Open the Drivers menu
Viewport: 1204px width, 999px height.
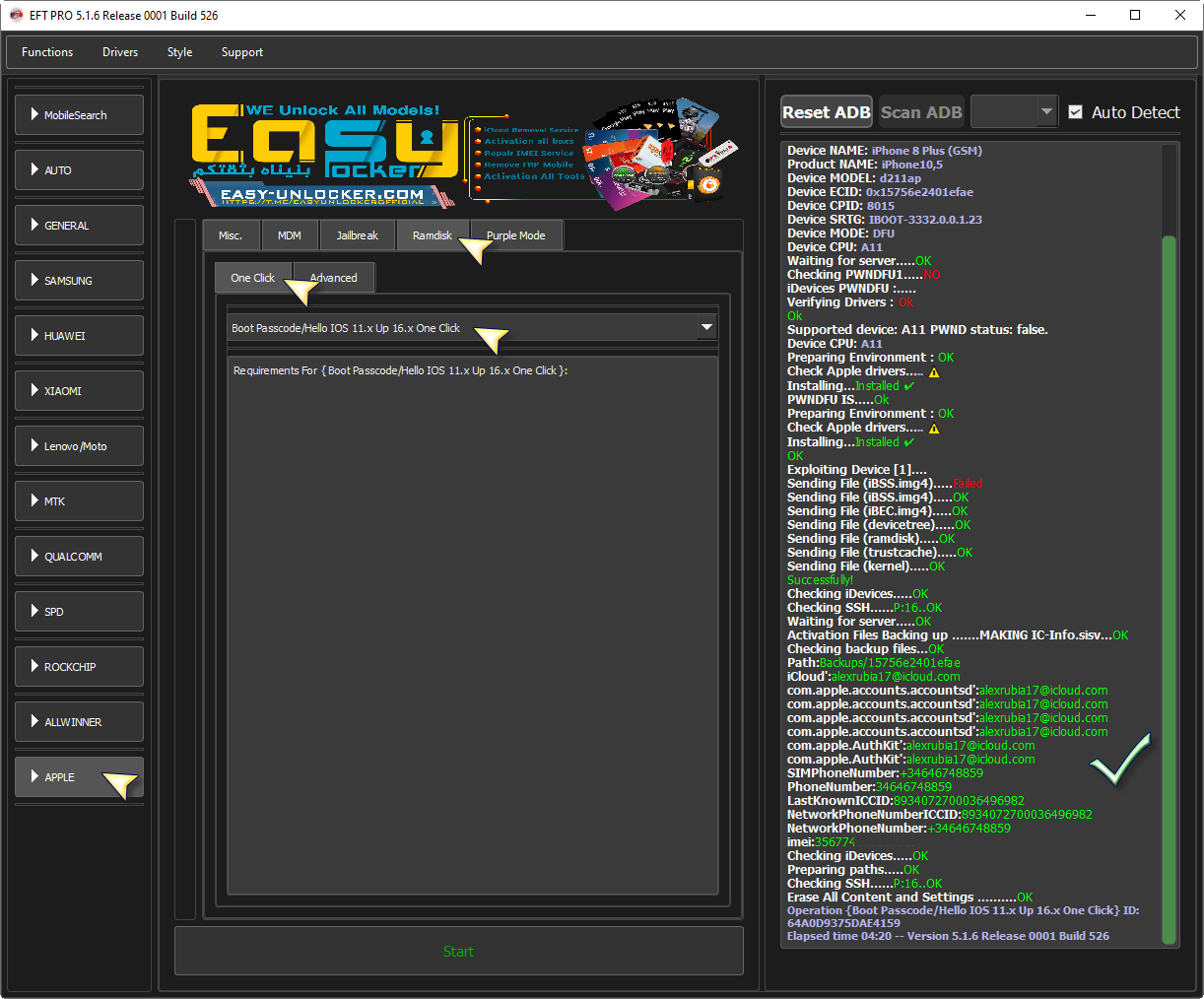tap(120, 52)
